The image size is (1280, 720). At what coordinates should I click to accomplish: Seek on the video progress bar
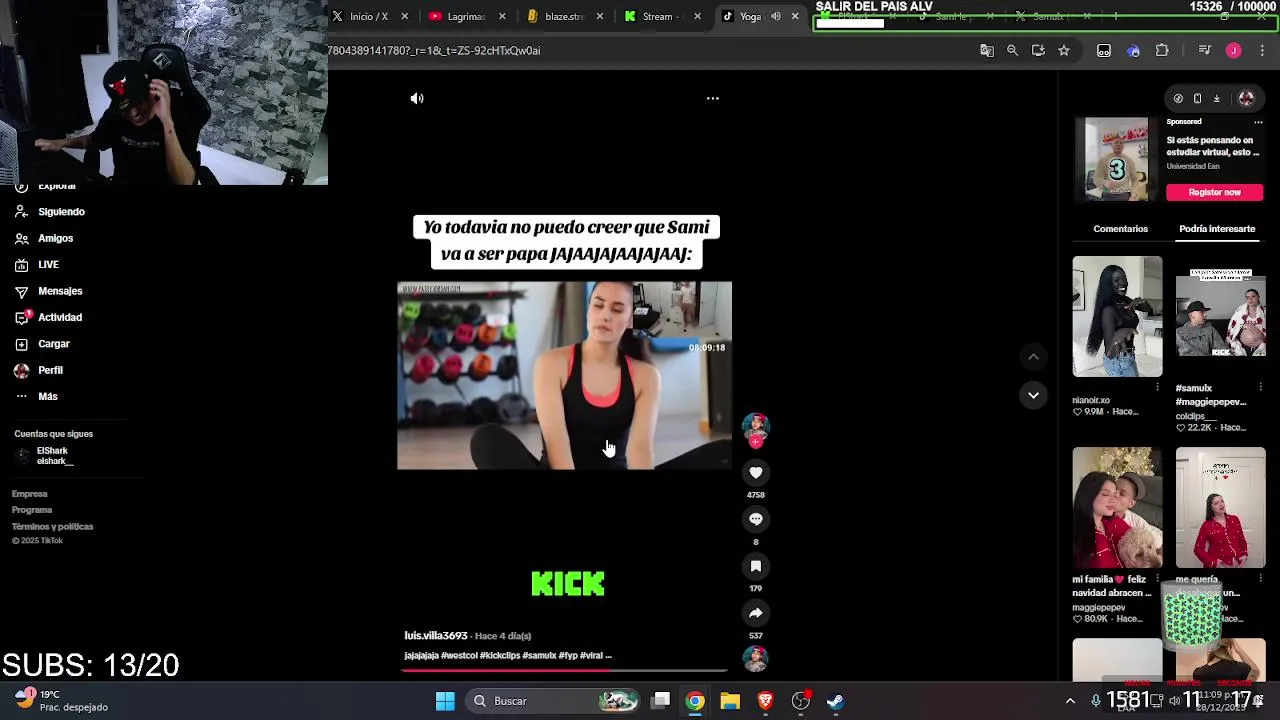pos(565,670)
